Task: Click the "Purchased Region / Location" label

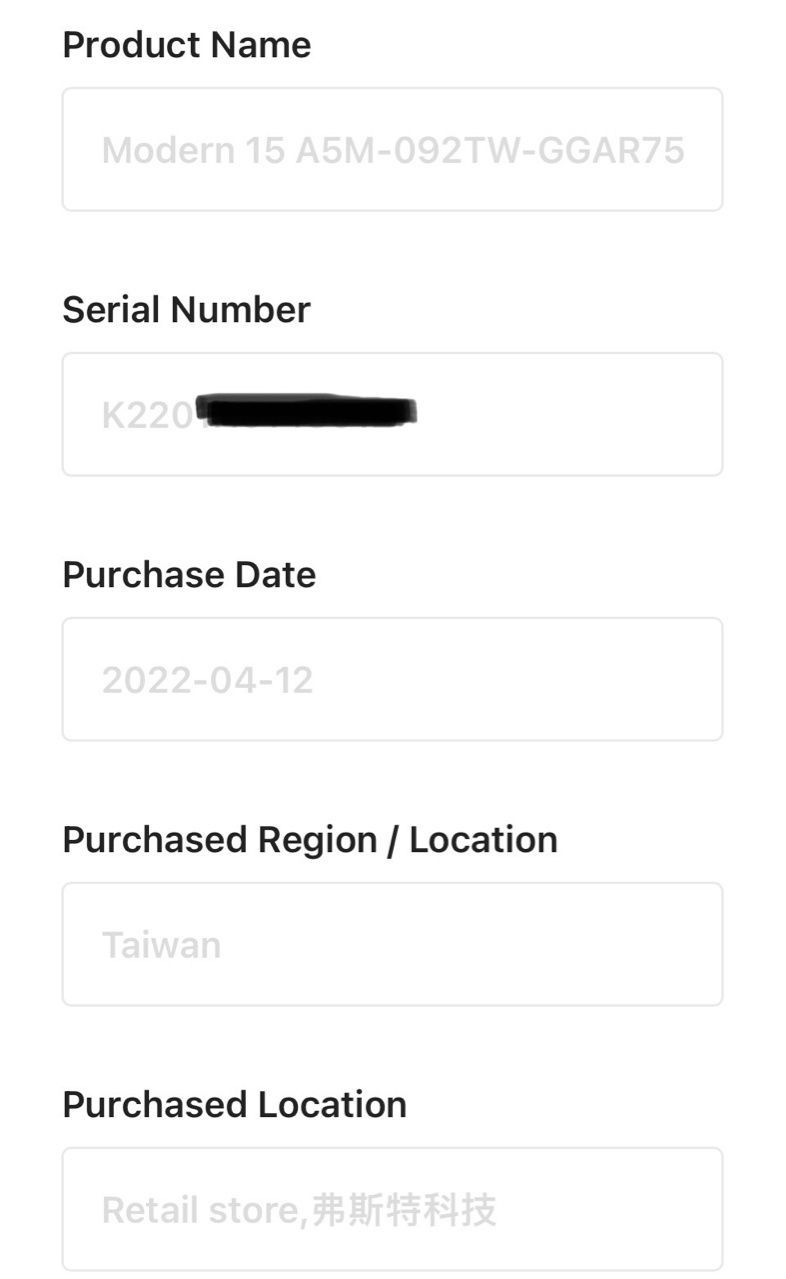Action: [x=310, y=840]
